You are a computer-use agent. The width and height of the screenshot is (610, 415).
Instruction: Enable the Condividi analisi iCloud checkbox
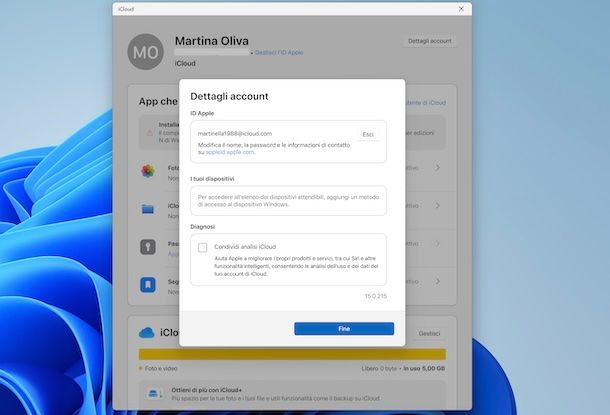click(x=202, y=247)
